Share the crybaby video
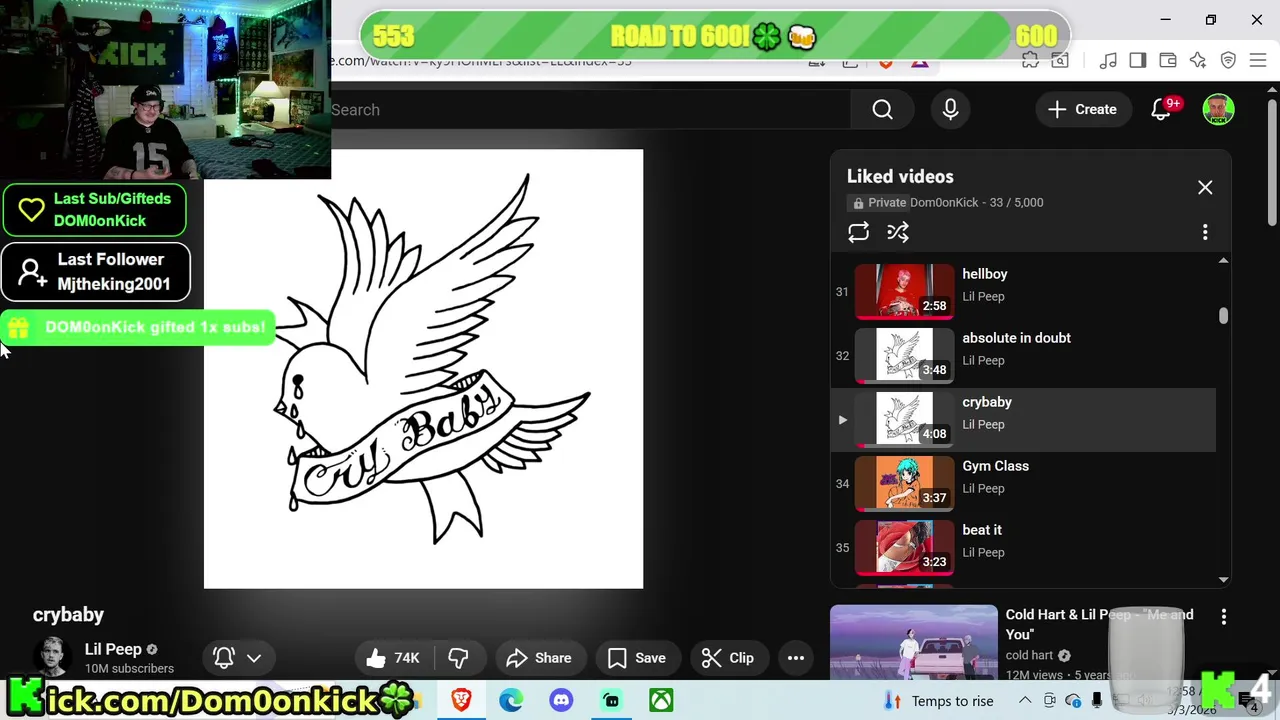 [539, 658]
